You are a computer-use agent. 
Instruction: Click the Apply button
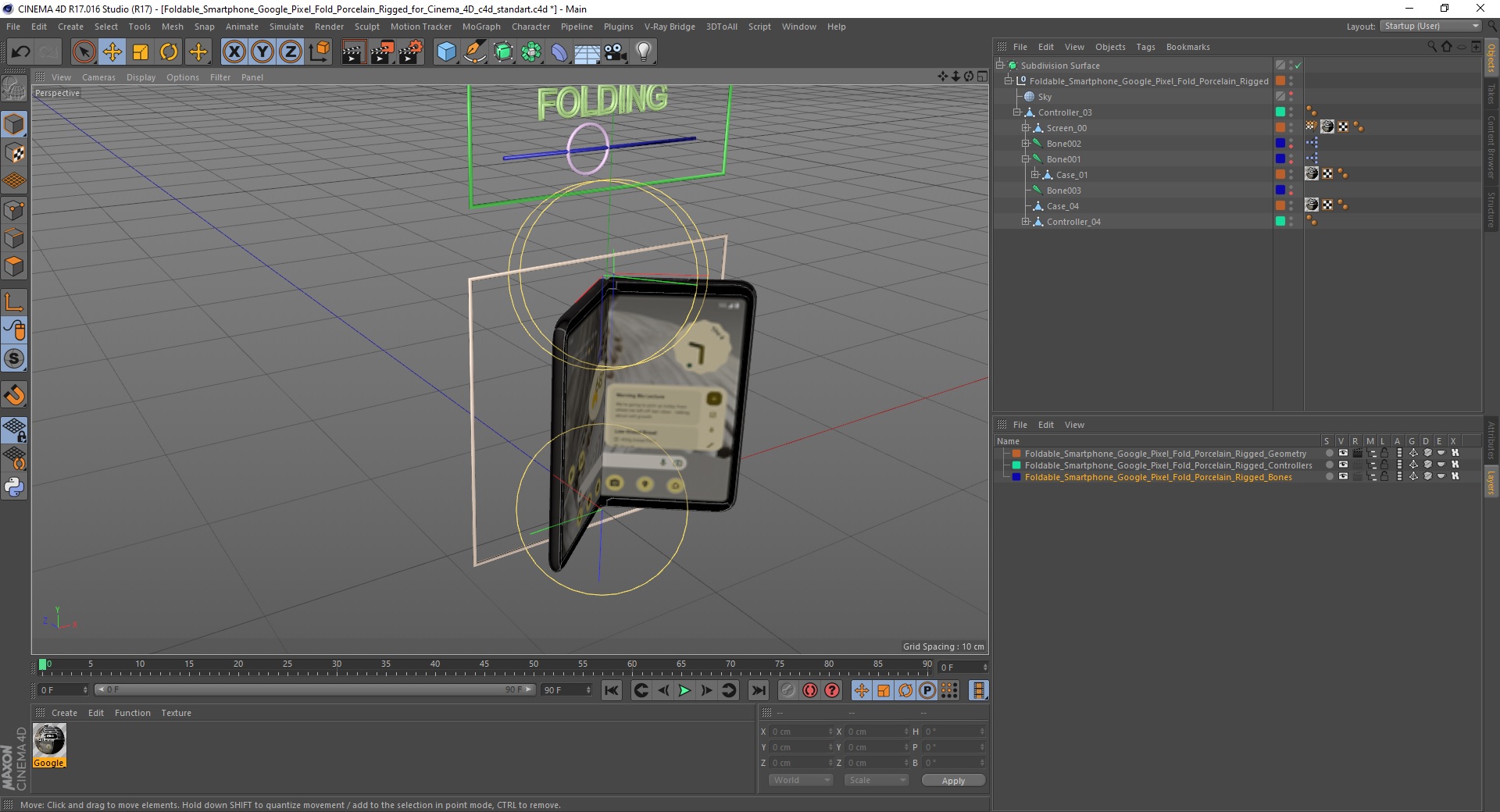(x=953, y=780)
